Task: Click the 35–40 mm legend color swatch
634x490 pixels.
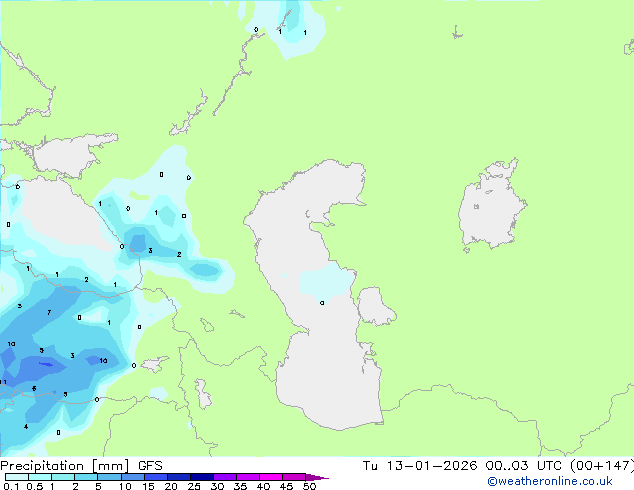Action: point(247,477)
